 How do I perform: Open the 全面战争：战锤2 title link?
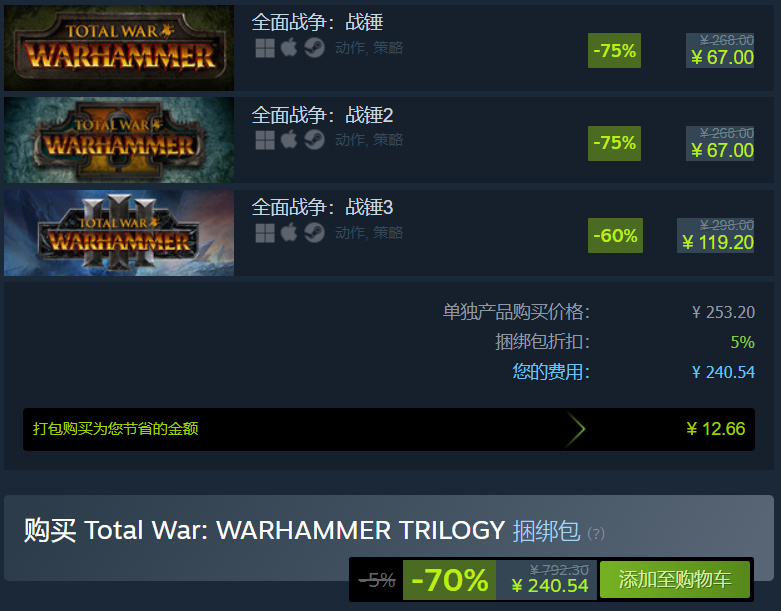click(322, 115)
